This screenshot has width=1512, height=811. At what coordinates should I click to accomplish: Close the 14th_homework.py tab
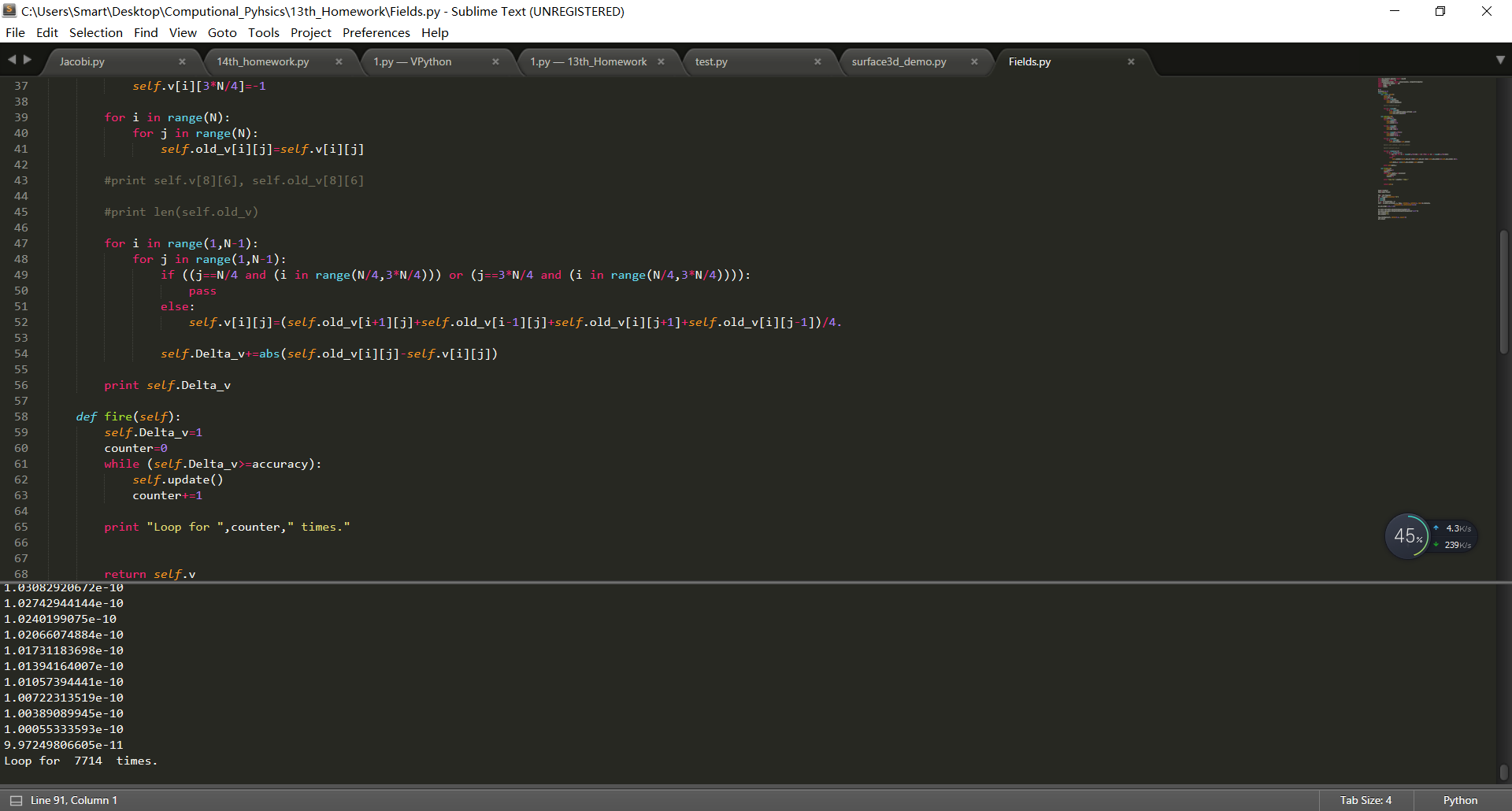click(339, 61)
